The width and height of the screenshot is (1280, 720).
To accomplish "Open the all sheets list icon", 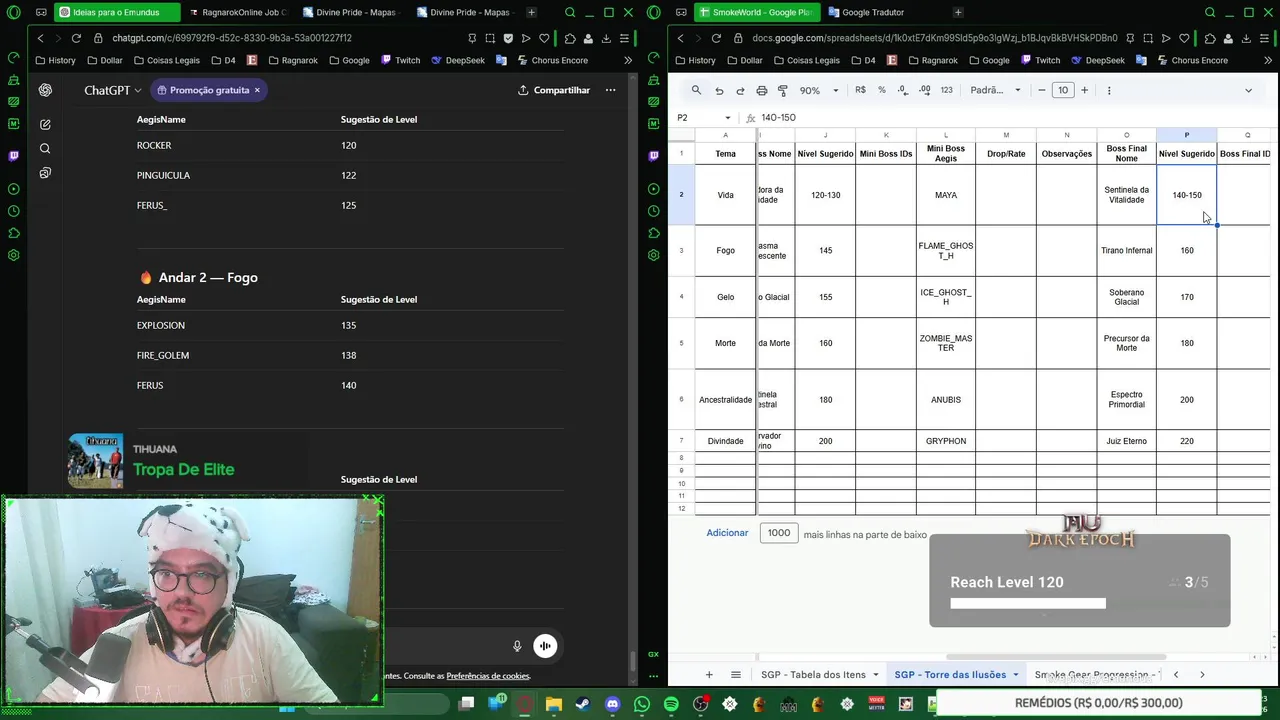I will [736, 675].
